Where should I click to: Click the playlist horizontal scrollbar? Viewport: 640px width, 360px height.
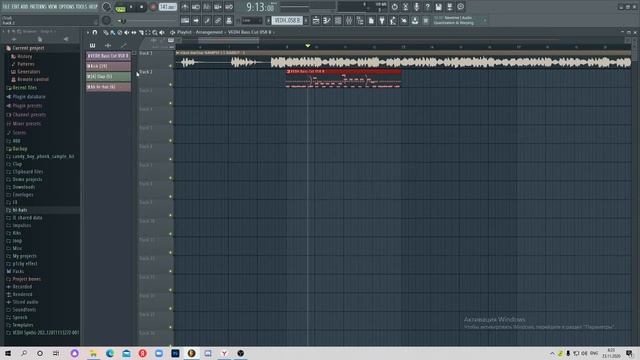(229, 40)
